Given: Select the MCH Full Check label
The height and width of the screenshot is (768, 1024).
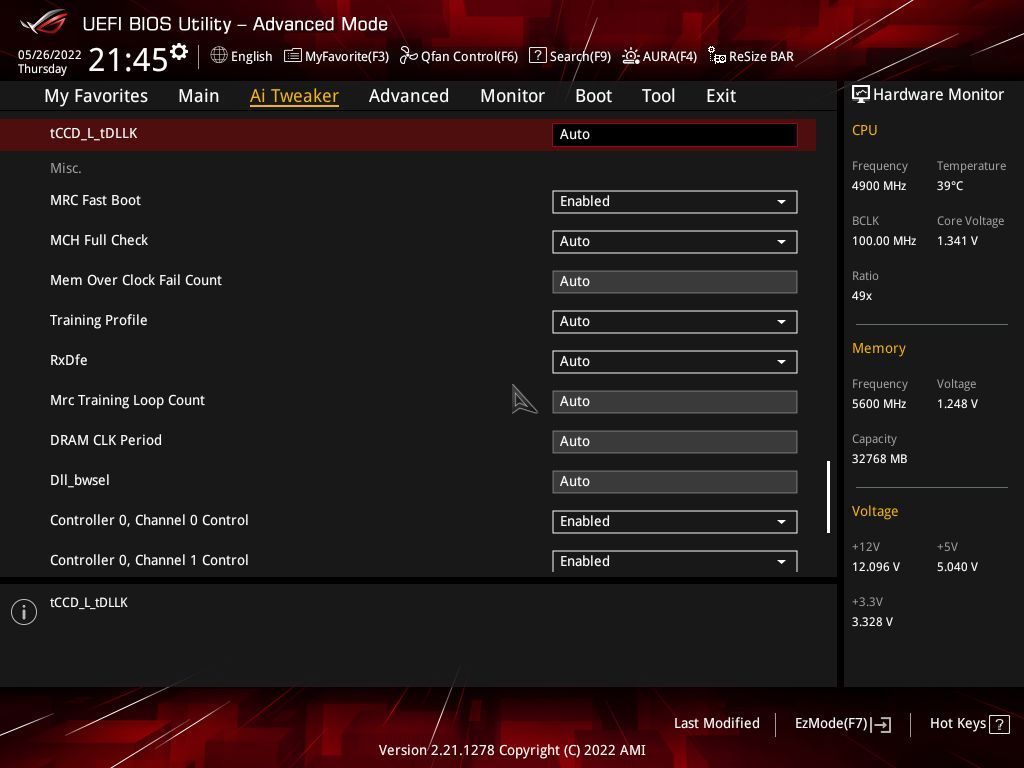Looking at the screenshot, I should tap(99, 240).
